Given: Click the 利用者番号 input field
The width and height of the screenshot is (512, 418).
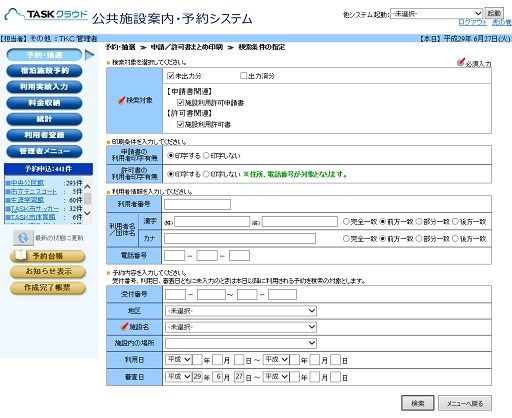Looking at the screenshot, I should [x=197, y=204].
